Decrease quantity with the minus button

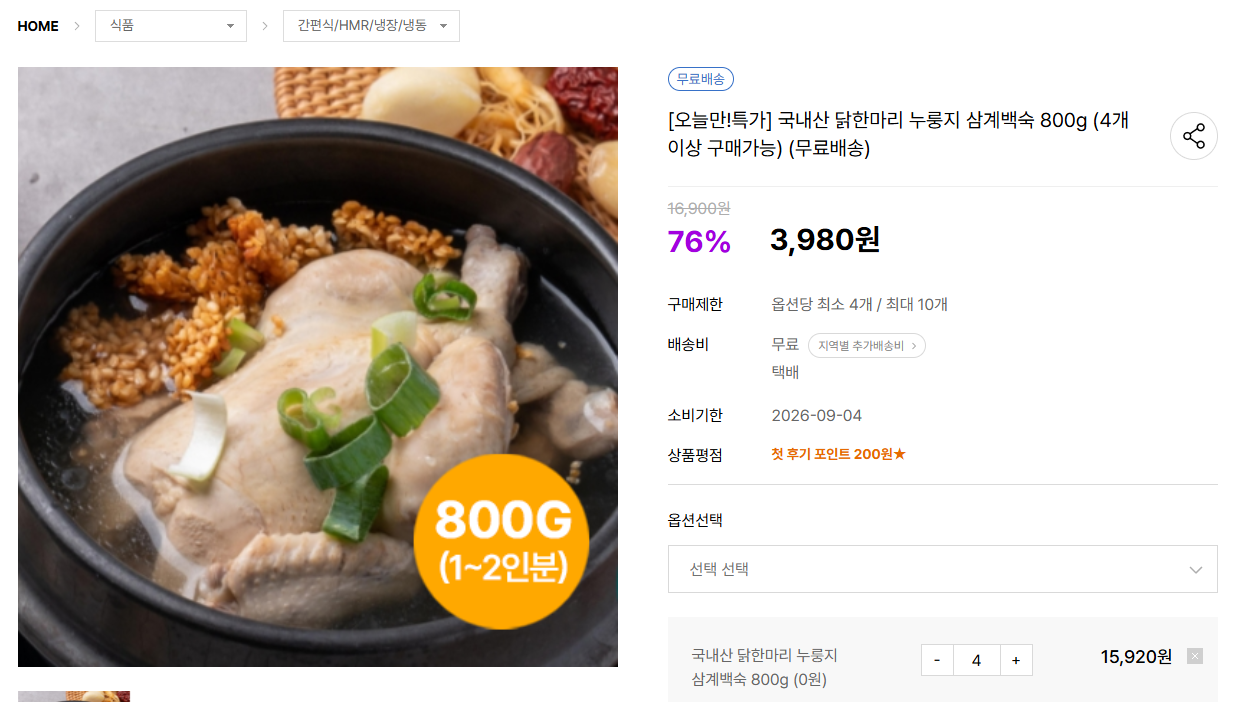pyautogui.click(x=937, y=660)
